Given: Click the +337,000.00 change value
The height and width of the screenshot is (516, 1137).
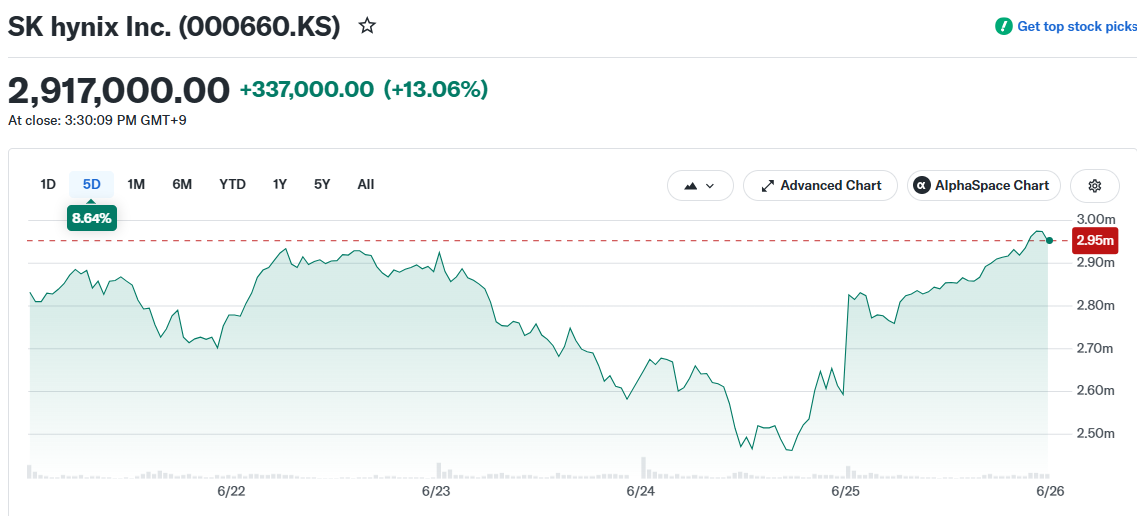Looking at the screenshot, I should tap(307, 90).
